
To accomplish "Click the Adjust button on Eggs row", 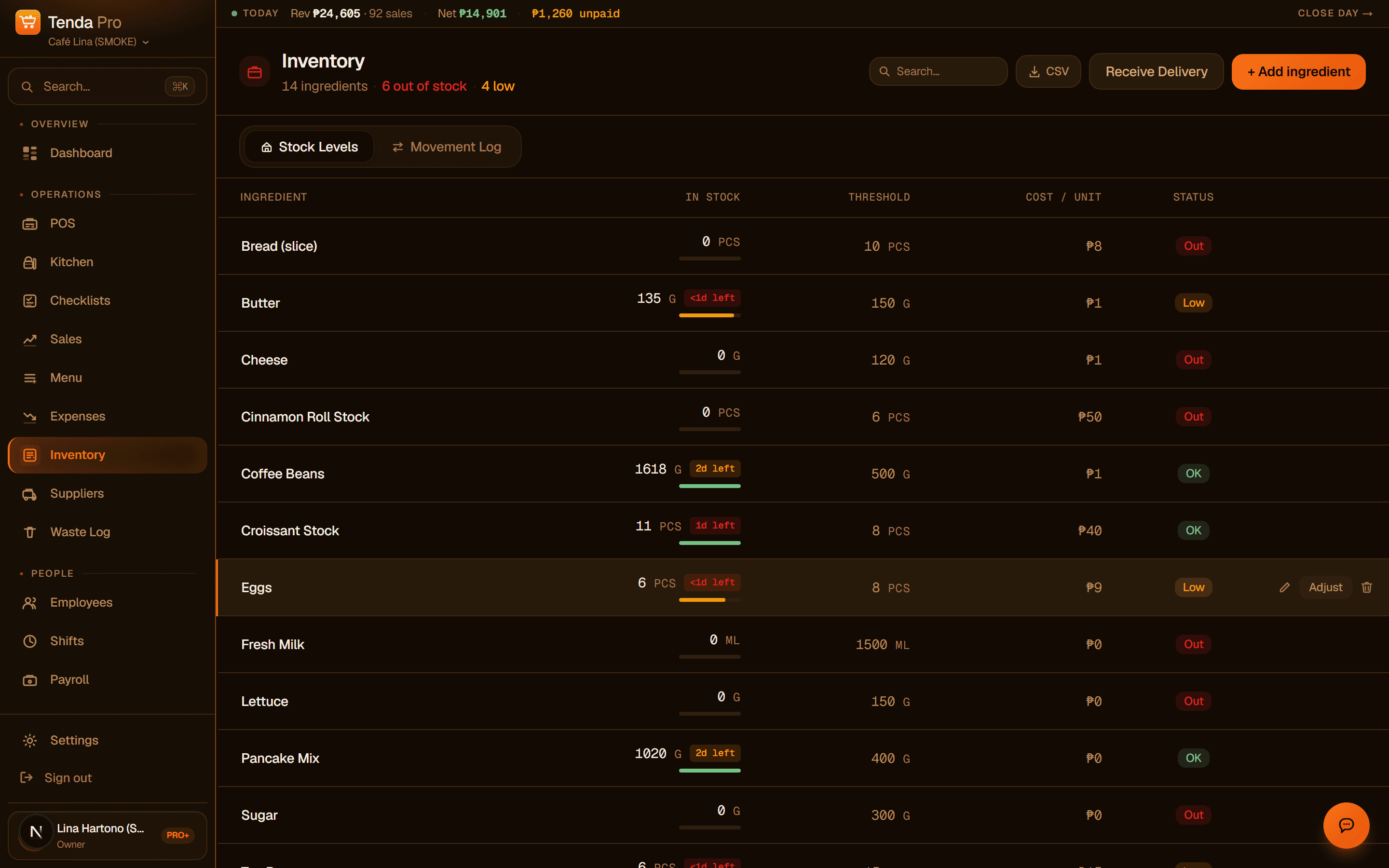I will [1325, 587].
